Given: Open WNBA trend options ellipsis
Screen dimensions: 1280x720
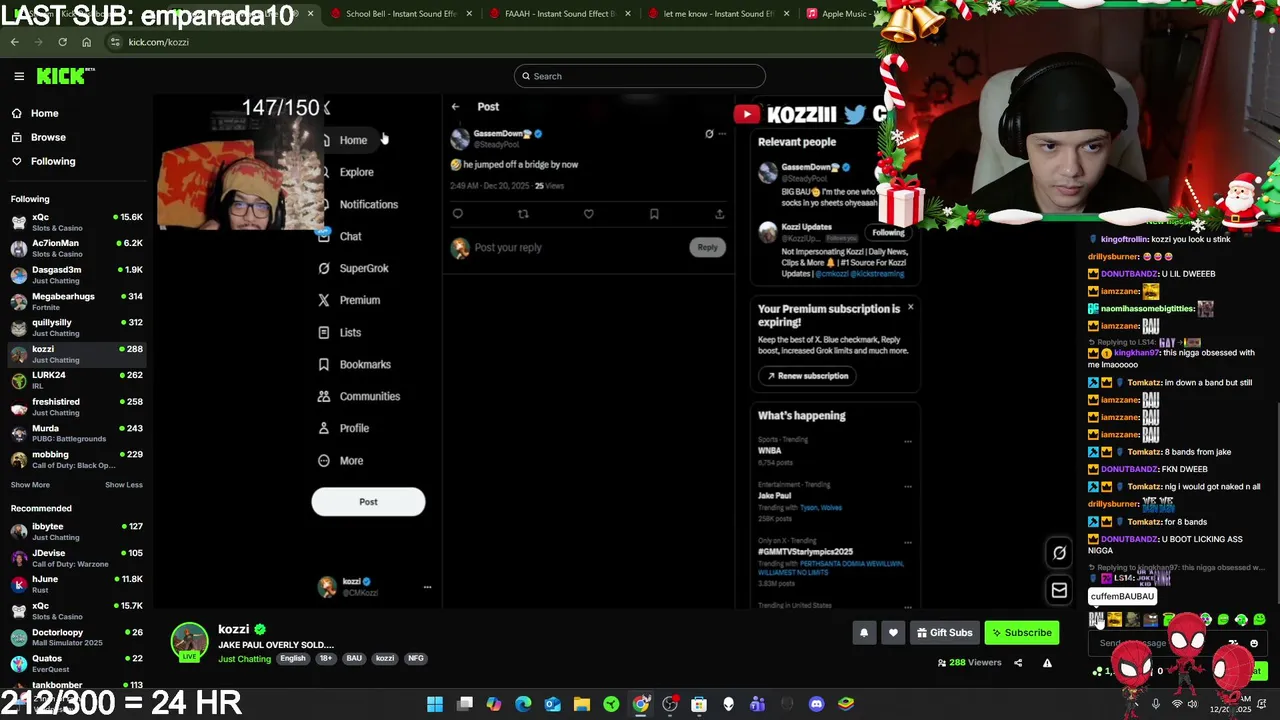Looking at the screenshot, I should pos(908,441).
